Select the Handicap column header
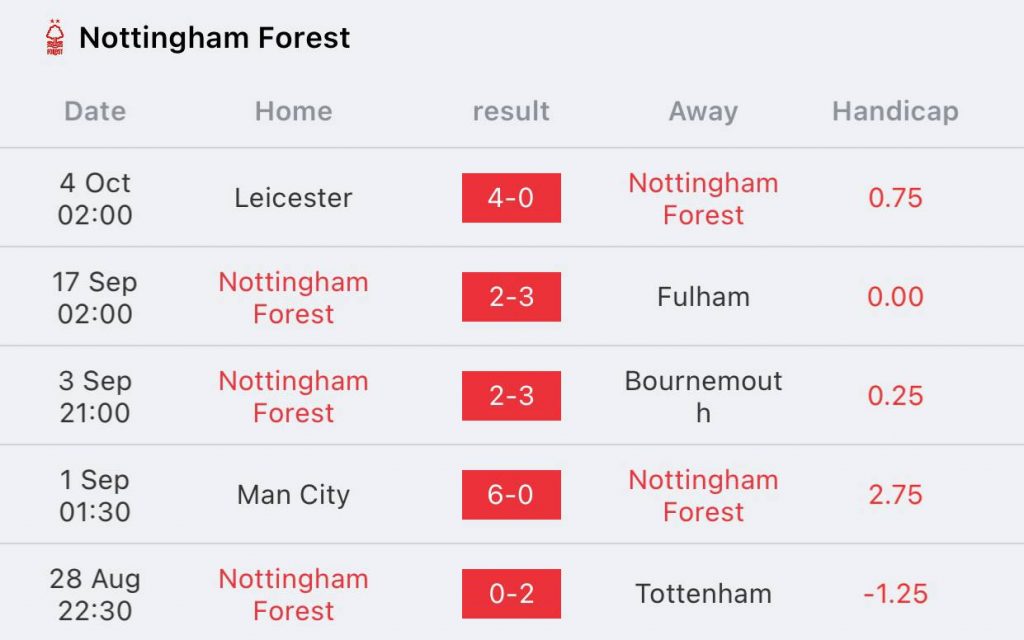Image resolution: width=1024 pixels, height=640 pixels. (895, 112)
